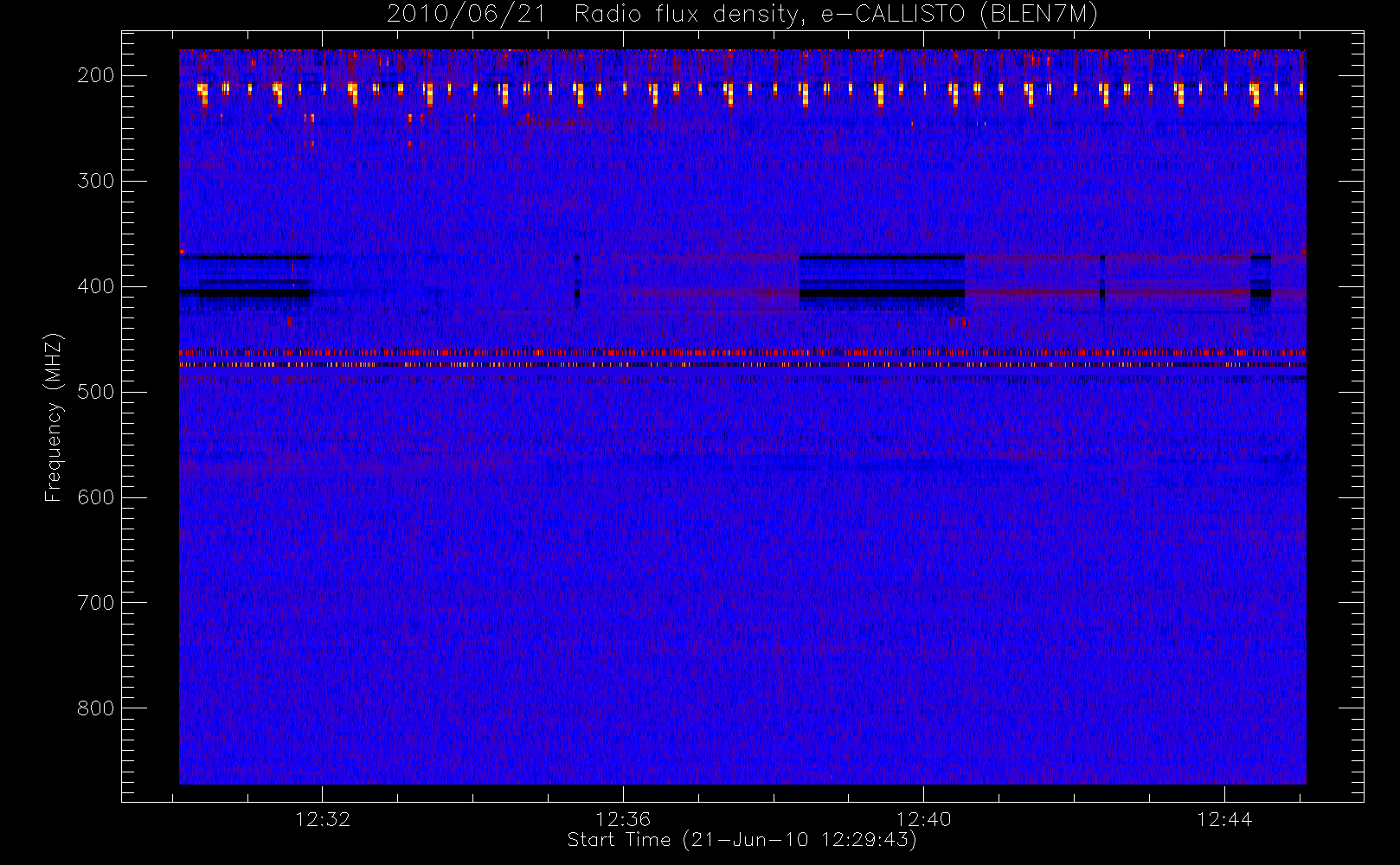The image size is (1400, 865).
Task: Click the 'Frequency (MHz)' axis label
Action: (x=54, y=417)
